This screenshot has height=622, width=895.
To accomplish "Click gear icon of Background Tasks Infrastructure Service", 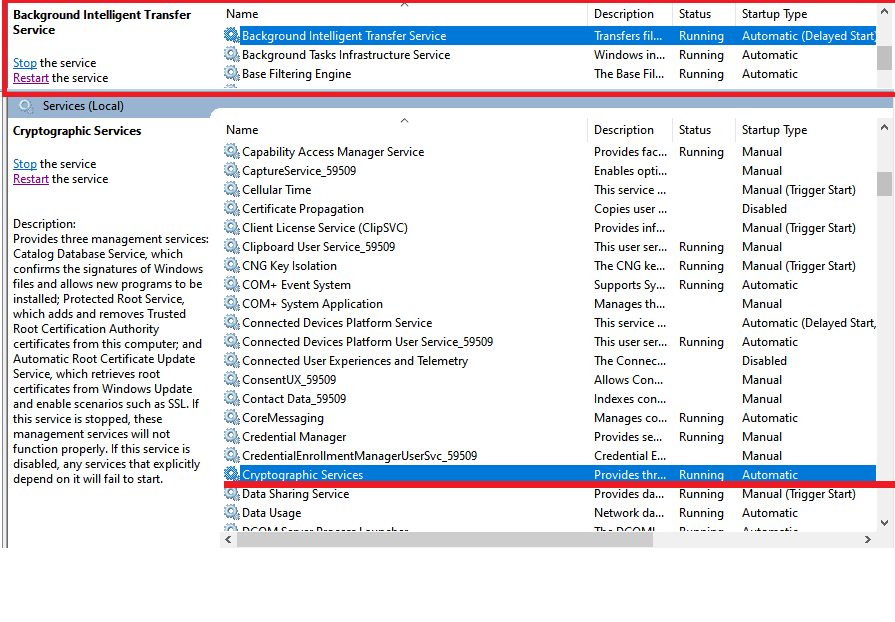I will 231,55.
